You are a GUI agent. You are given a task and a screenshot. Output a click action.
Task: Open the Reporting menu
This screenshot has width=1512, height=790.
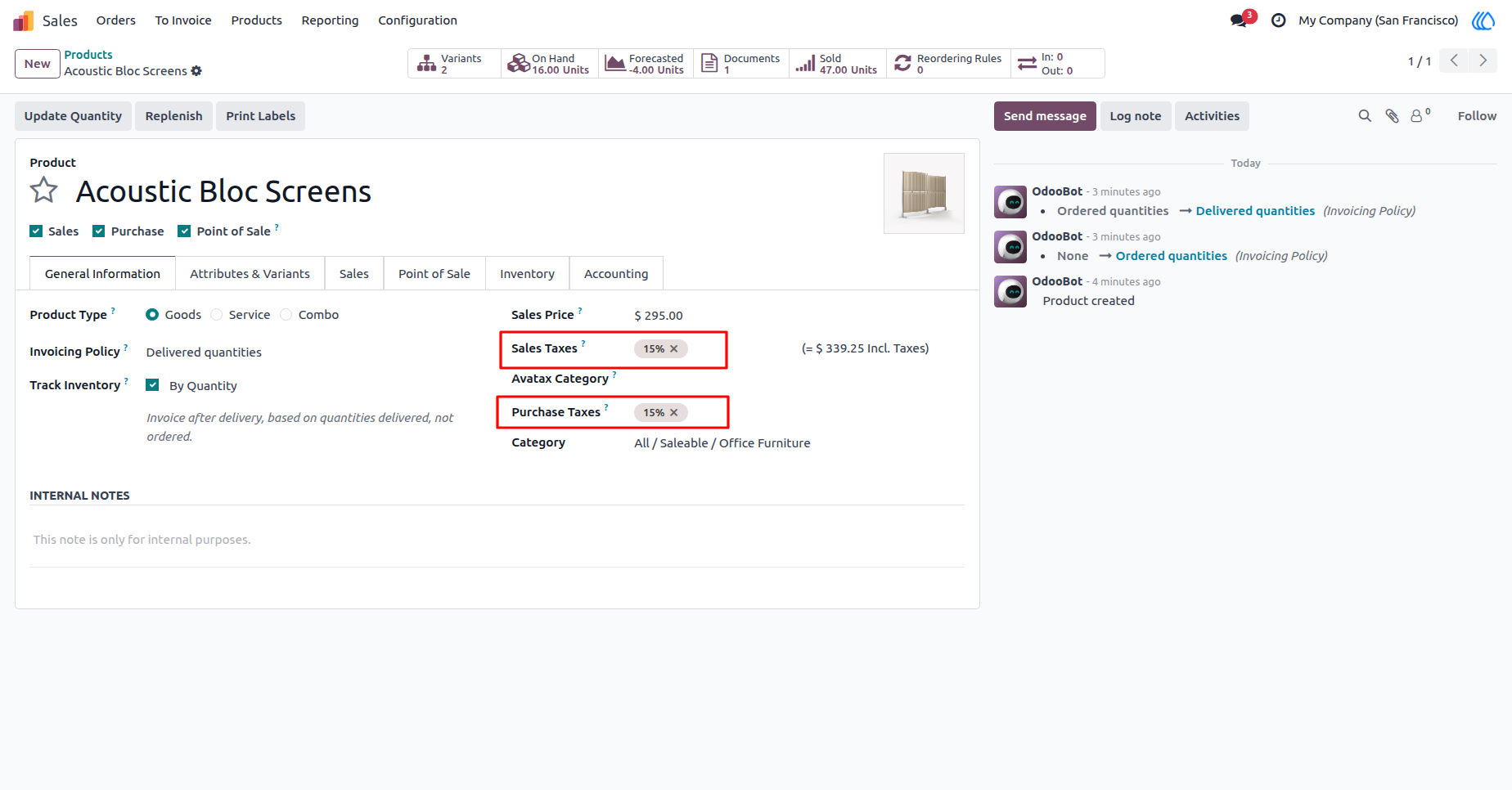click(x=330, y=20)
